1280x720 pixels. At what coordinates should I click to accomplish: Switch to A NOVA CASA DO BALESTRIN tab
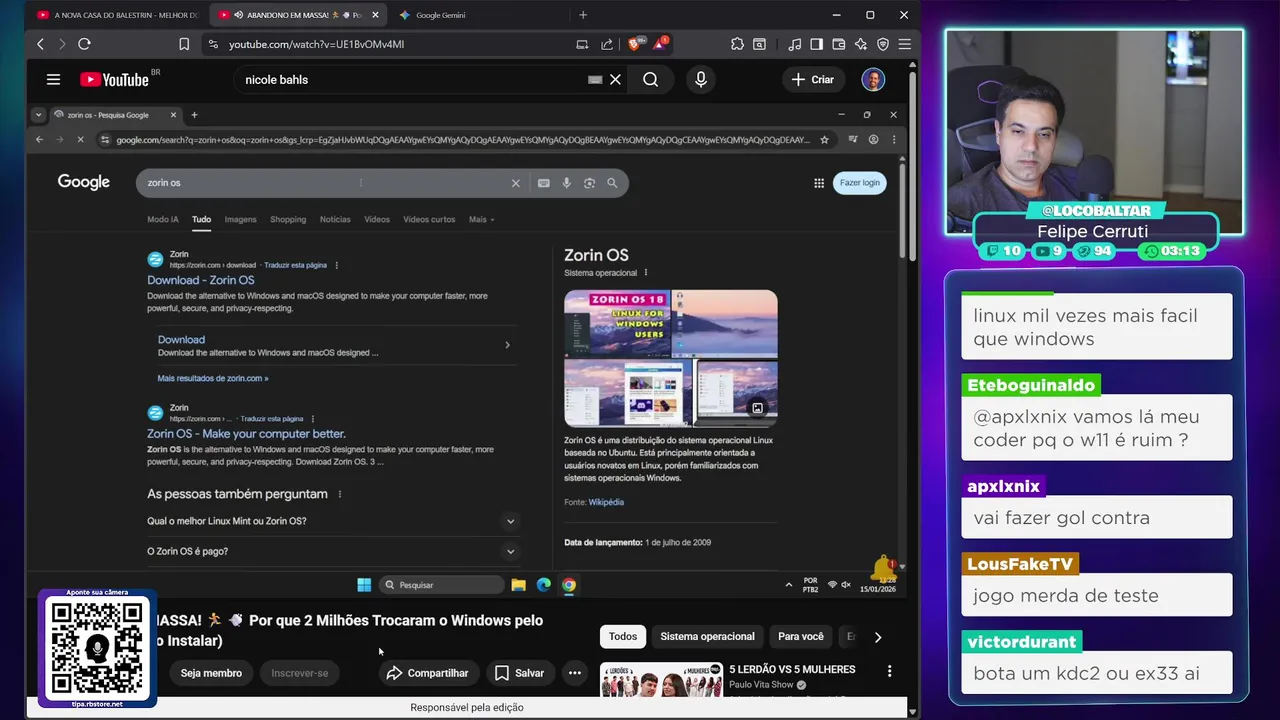[x=118, y=15]
